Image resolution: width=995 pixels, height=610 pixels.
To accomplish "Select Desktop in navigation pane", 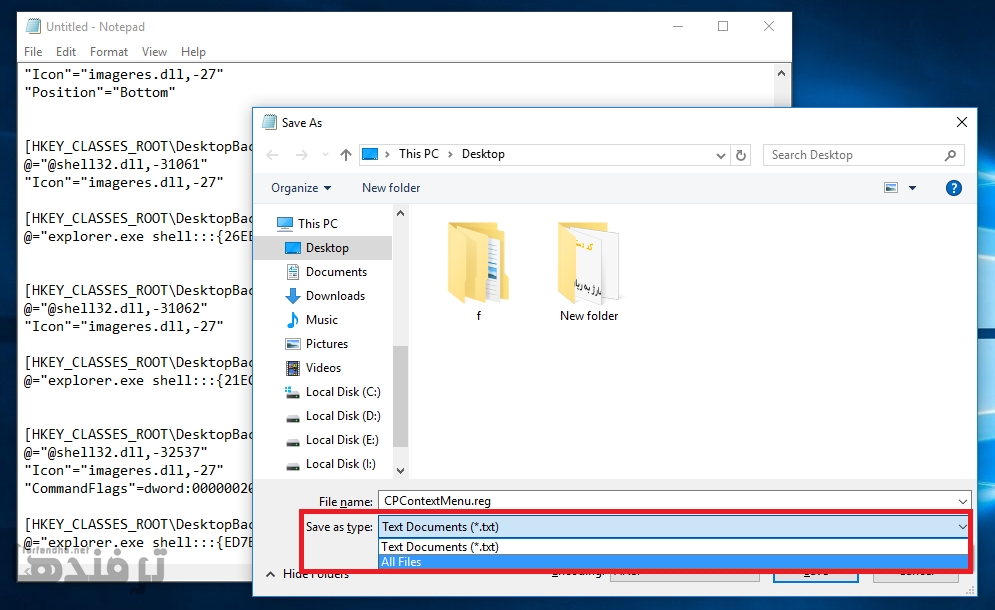I will click(x=327, y=248).
